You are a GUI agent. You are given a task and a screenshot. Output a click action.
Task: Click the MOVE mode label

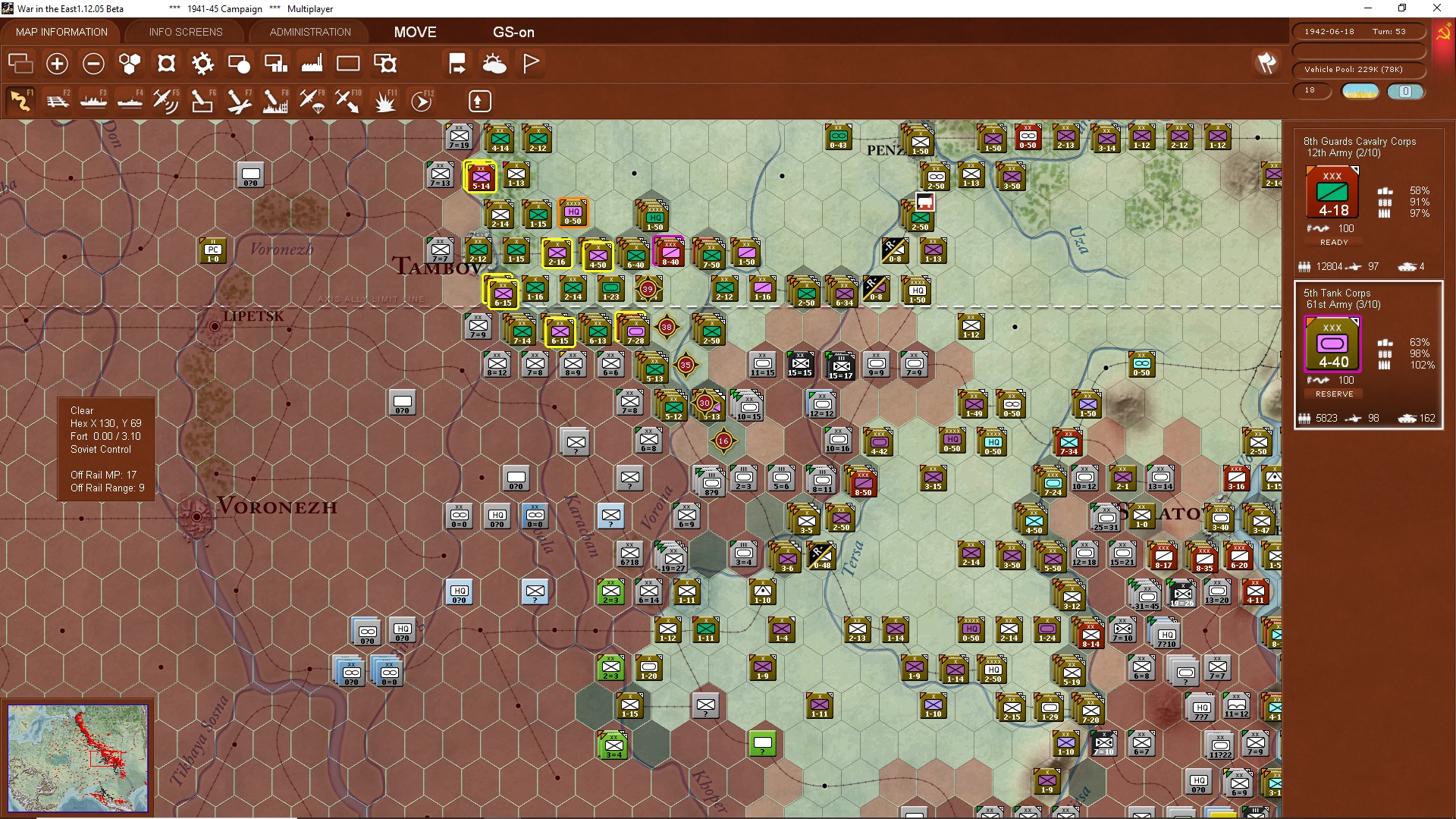415,32
